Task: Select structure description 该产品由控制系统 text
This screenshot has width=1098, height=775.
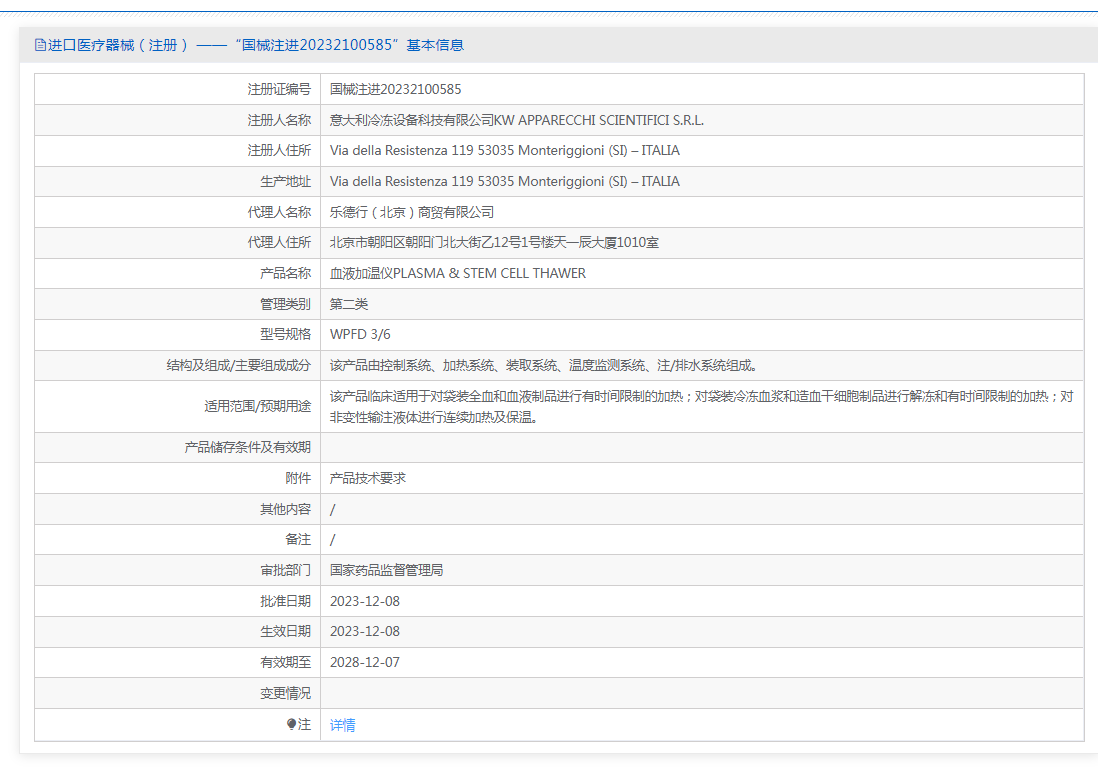Action: pos(543,365)
